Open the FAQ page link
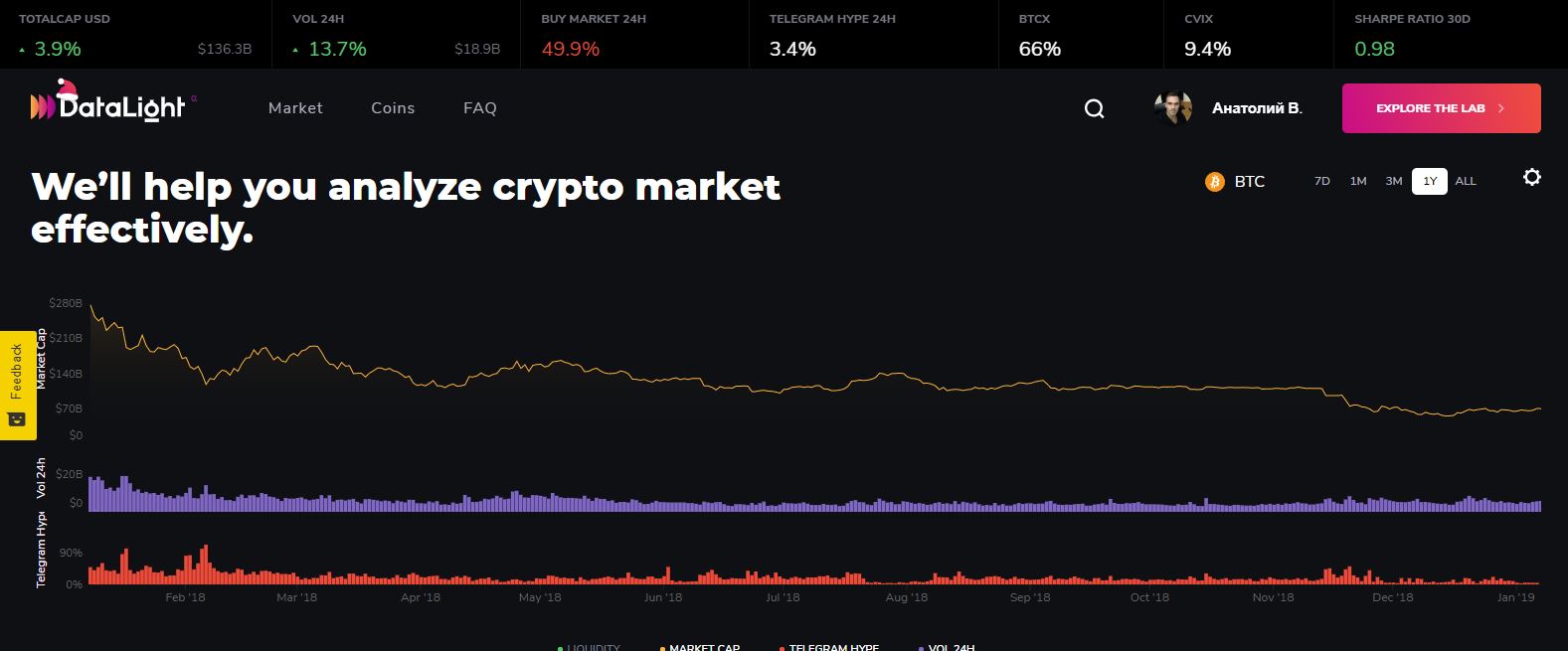This screenshot has width=1568, height=651. coord(479,108)
